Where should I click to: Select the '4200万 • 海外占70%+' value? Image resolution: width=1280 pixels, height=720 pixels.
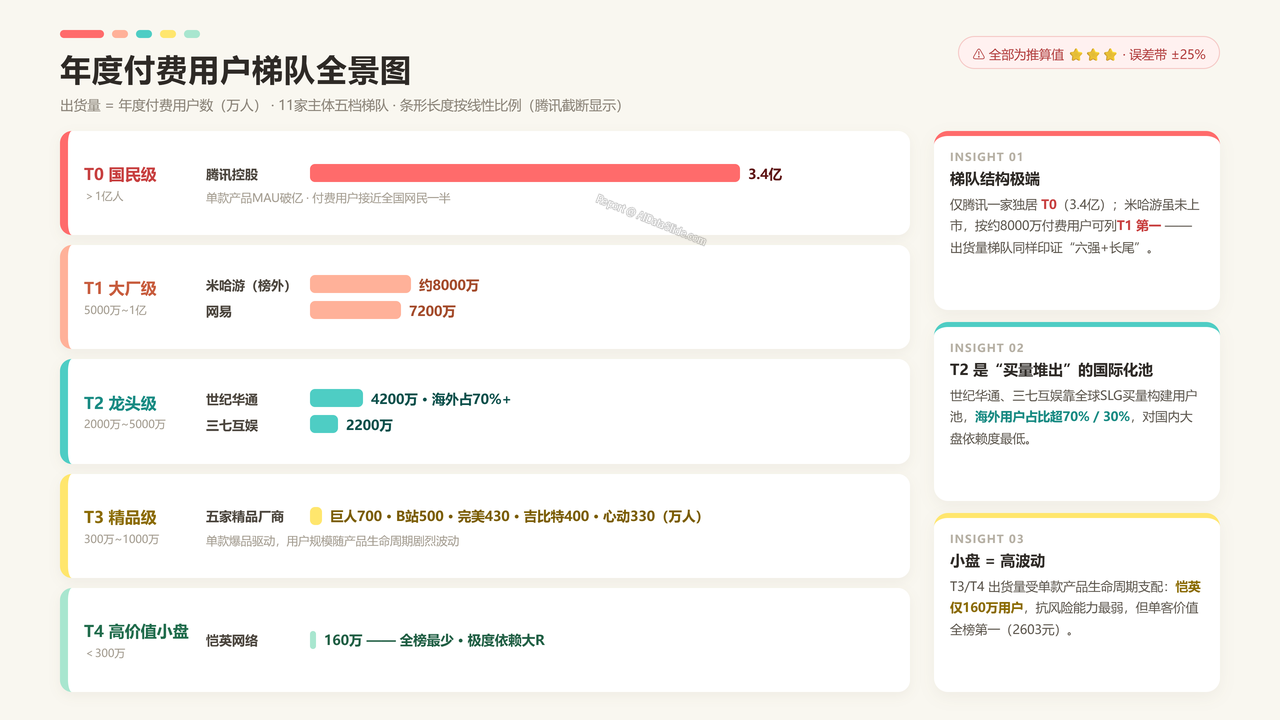click(x=441, y=399)
